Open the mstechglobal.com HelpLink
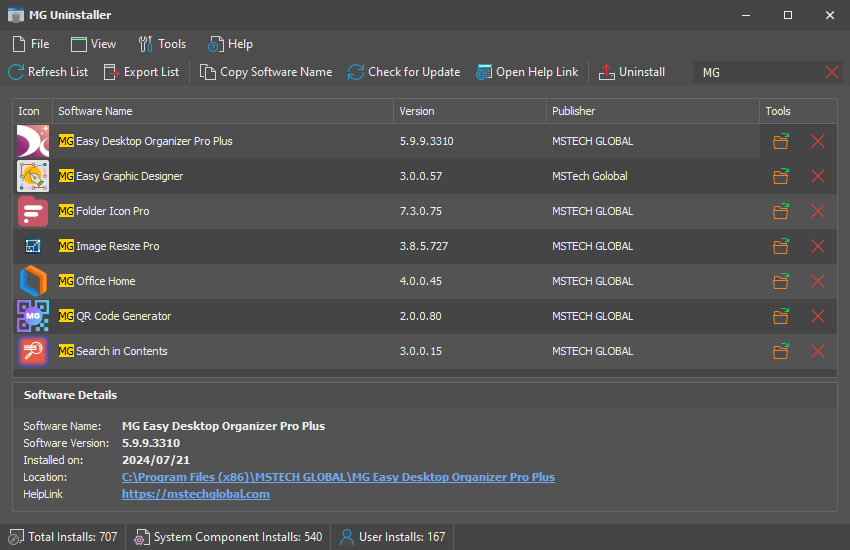 tap(196, 494)
